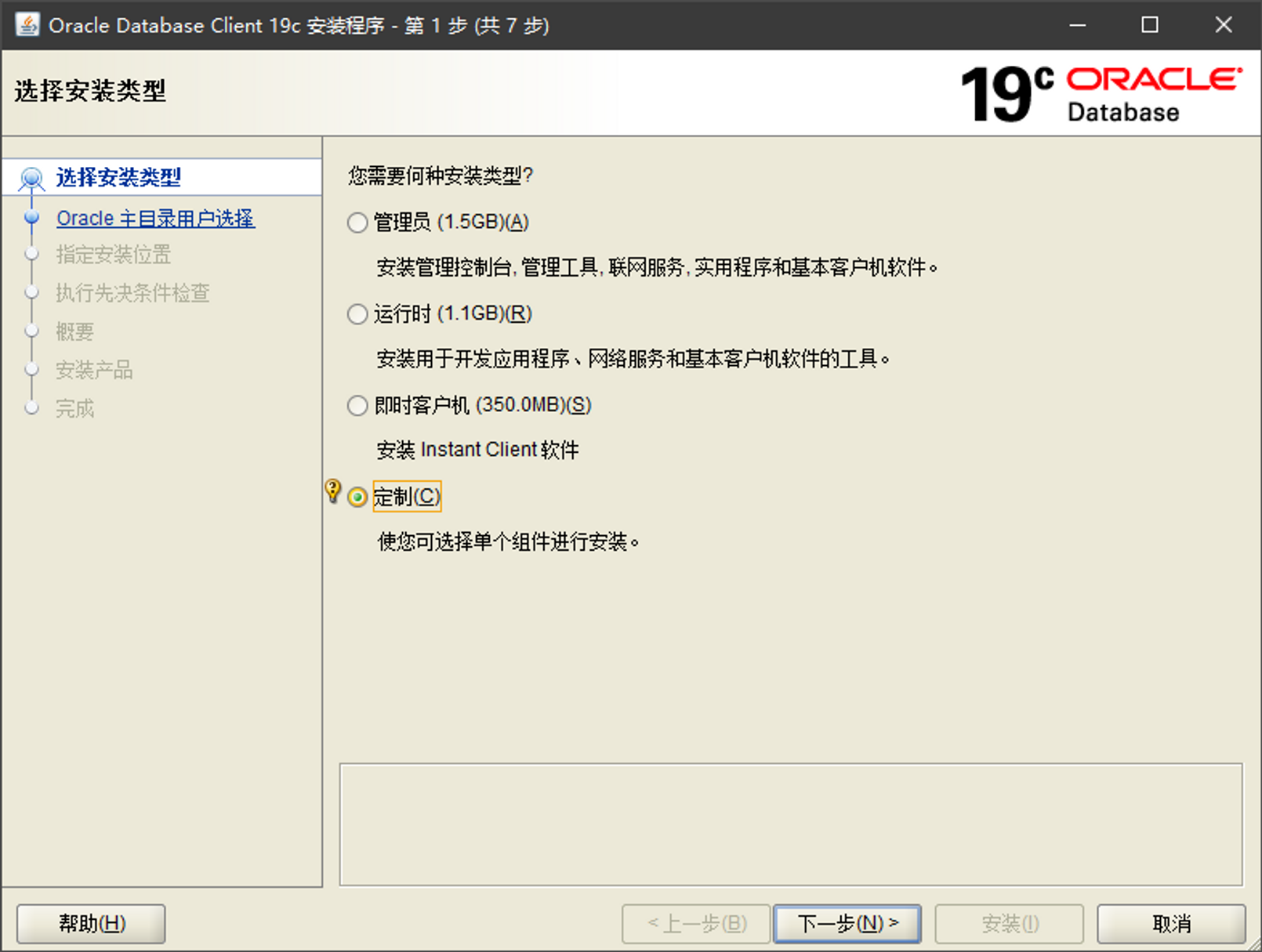Click the Oracle 19c Database logo
Screen dimensions: 1262x952
tap(1101, 94)
